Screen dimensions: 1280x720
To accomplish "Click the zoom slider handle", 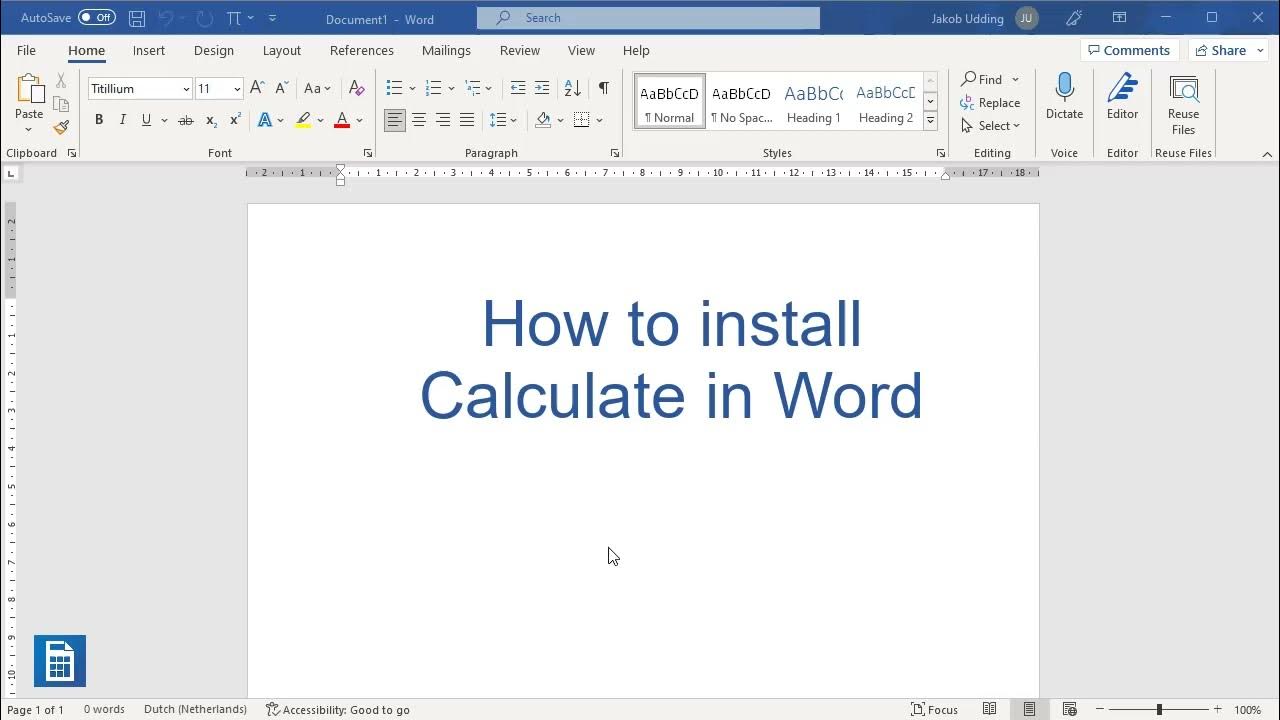I will pyautogui.click(x=1159, y=709).
